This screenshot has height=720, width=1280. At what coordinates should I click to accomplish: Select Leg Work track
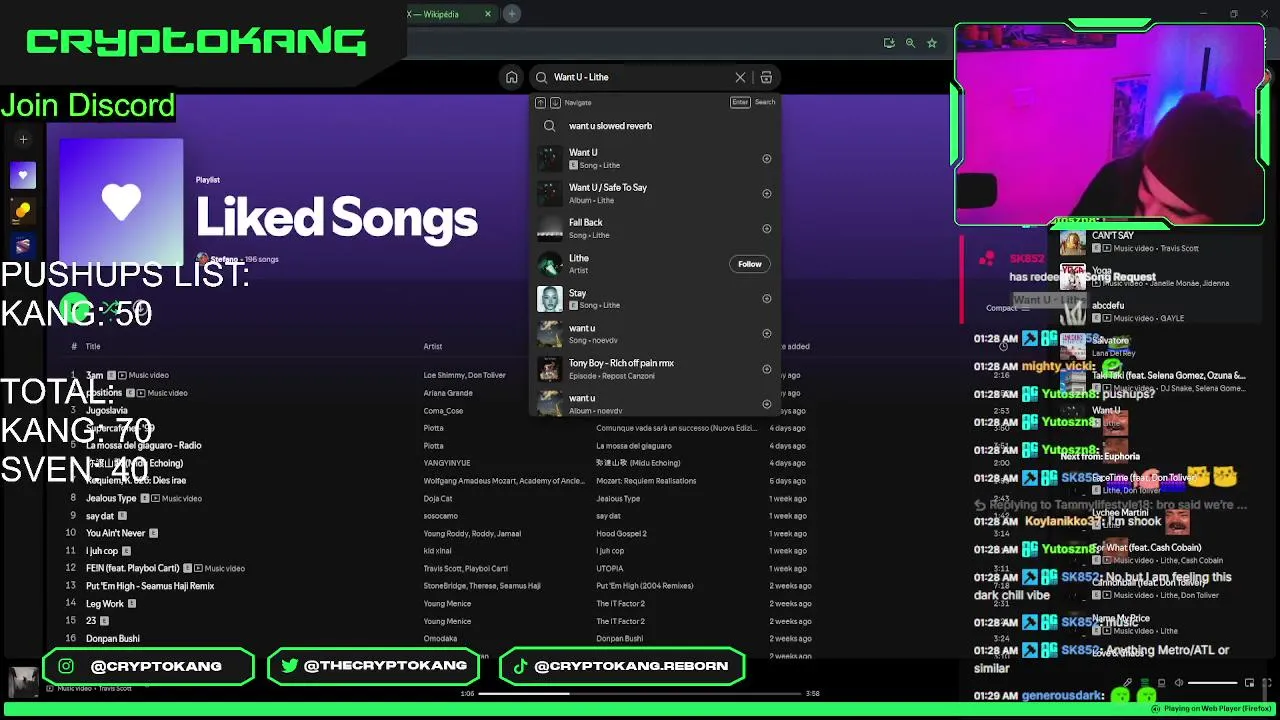tap(440, 603)
